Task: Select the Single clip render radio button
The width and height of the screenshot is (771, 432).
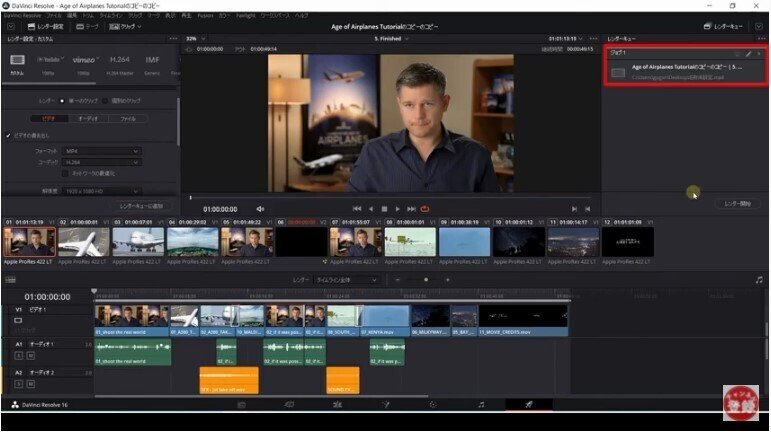Action: tap(62, 101)
